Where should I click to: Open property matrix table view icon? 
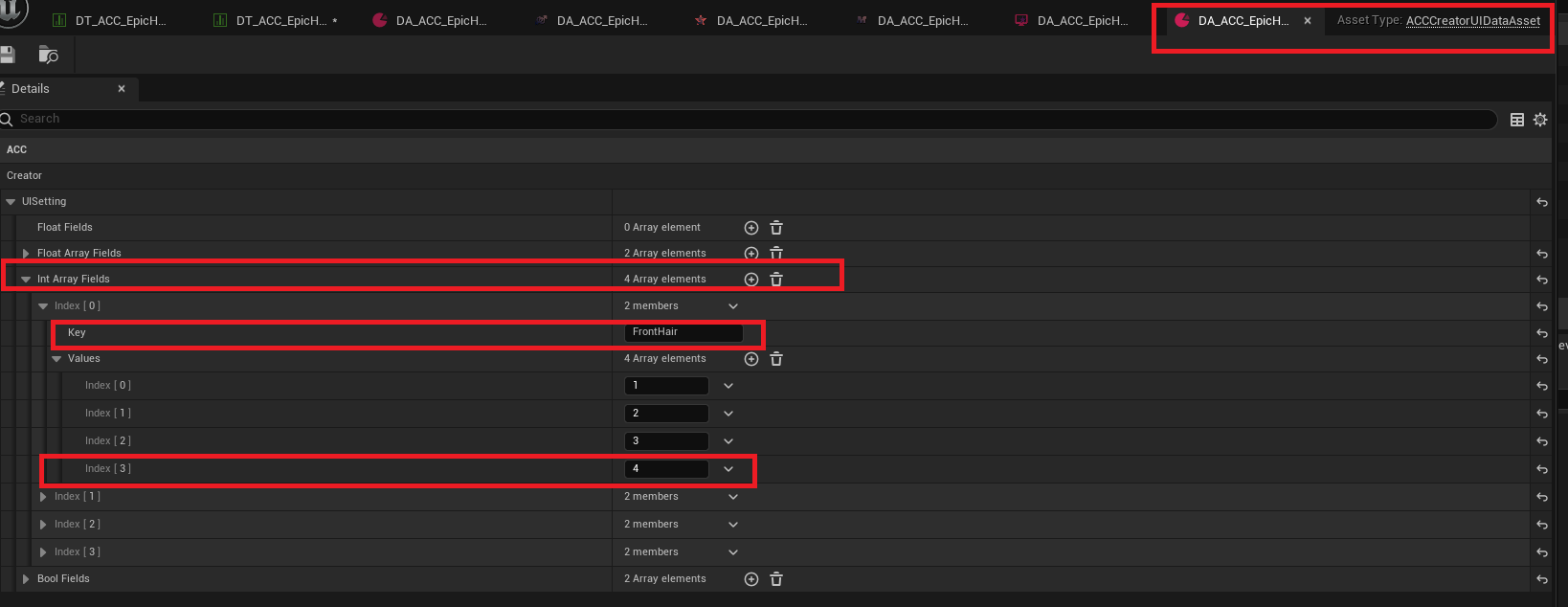[1517, 120]
